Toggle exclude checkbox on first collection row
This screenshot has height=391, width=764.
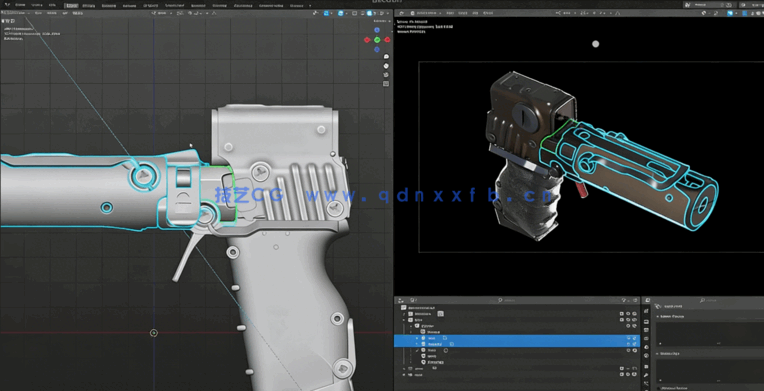click(x=622, y=314)
